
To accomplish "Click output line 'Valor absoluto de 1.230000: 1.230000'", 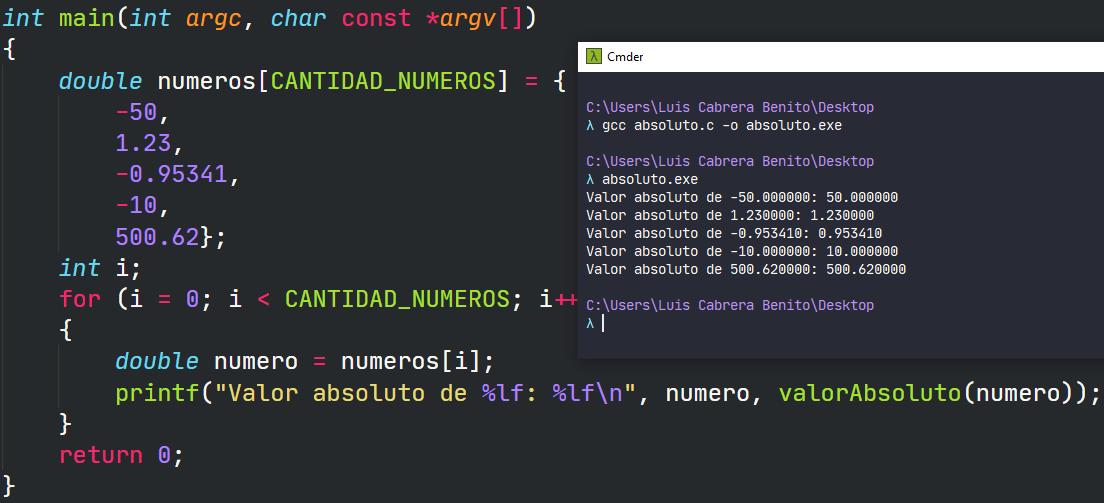I will pyautogui.click(x=730, y=216).
